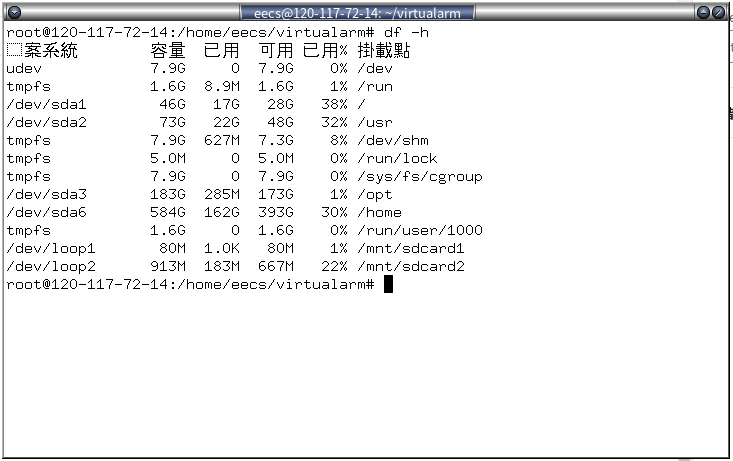Click the 容量 column header
Image resolution: width=733 pixels, height=461 pixels.
coord(167,50)
